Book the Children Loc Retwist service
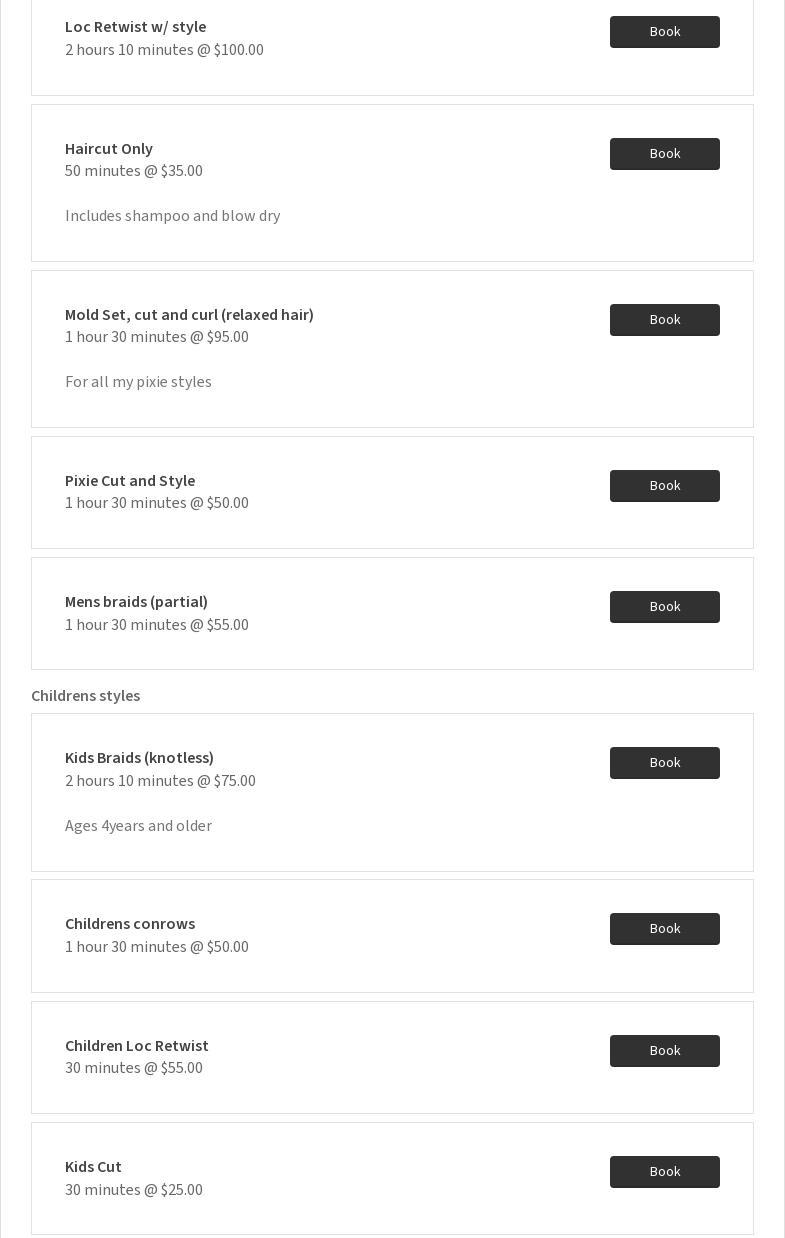Image resolution: width=785 pixels, height=1238 pixels. (x=664, y=1051)
